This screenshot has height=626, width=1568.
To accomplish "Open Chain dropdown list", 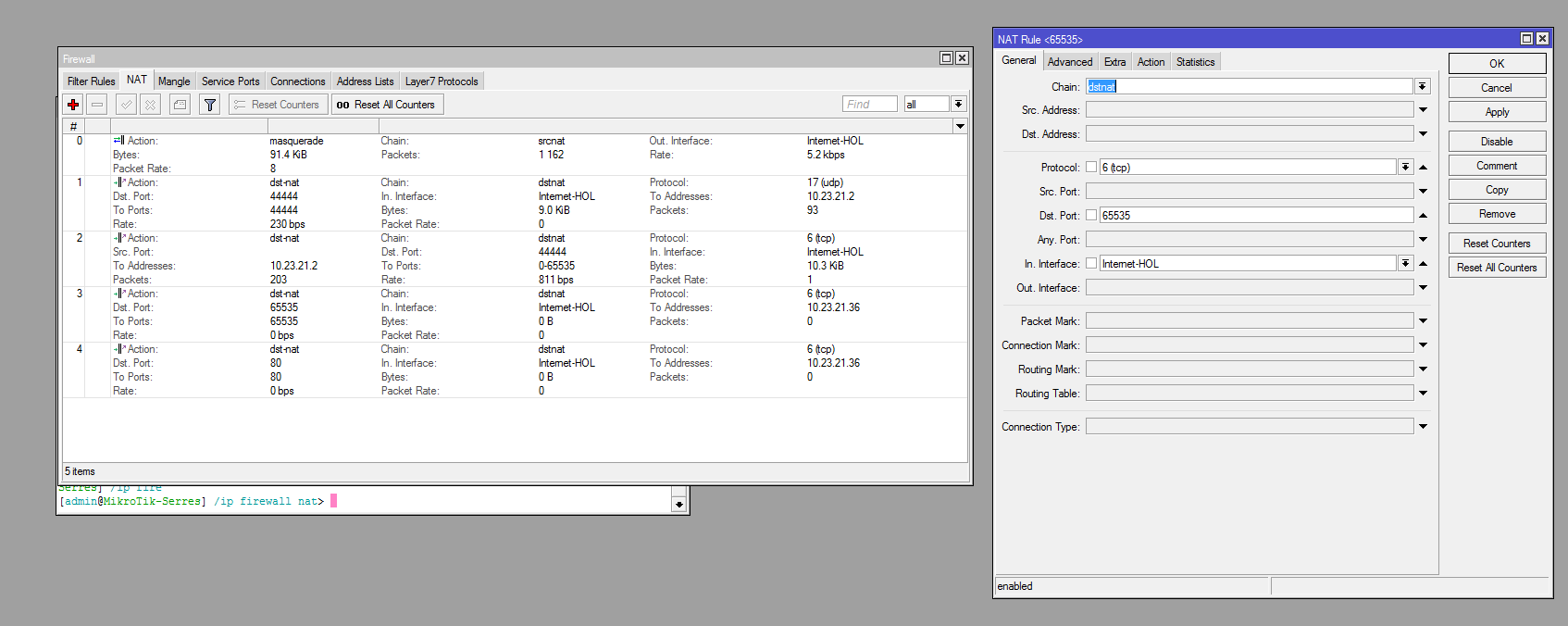I will (1423, 86).
